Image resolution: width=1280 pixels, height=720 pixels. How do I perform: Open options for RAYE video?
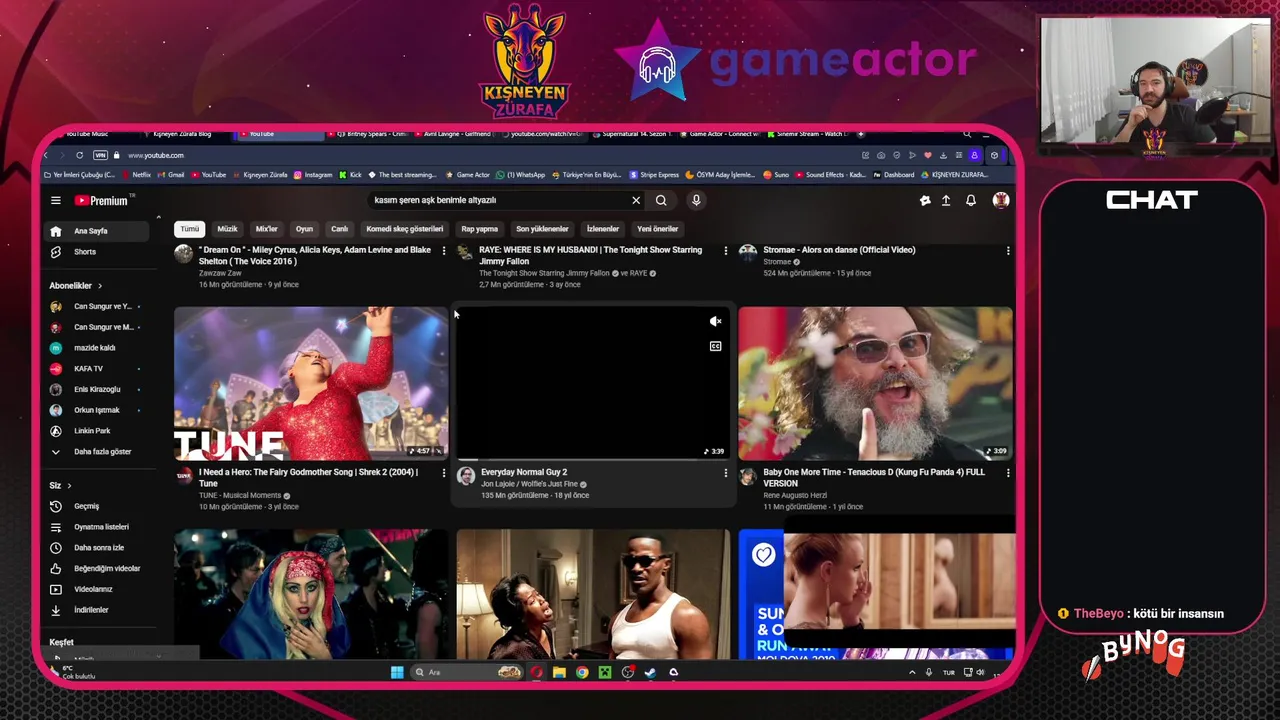click(x=726, y=251)
